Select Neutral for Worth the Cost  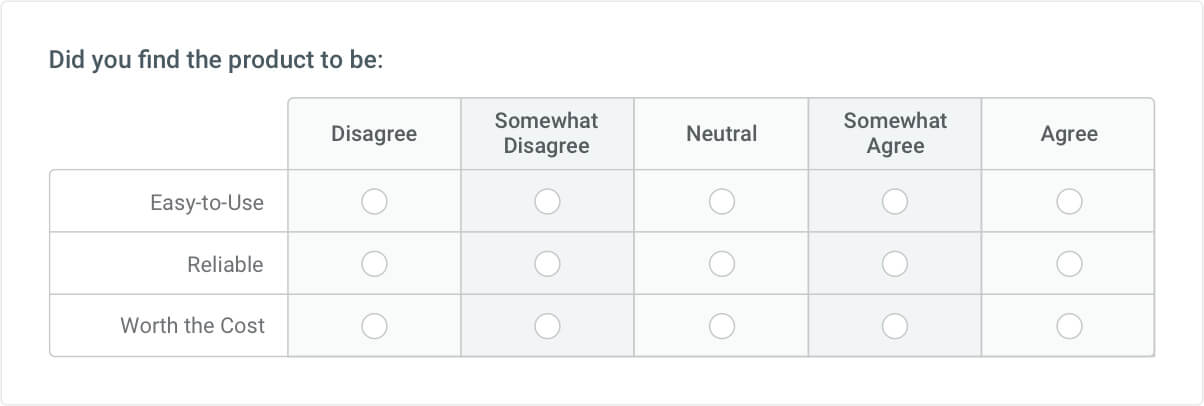click(722, 326)
